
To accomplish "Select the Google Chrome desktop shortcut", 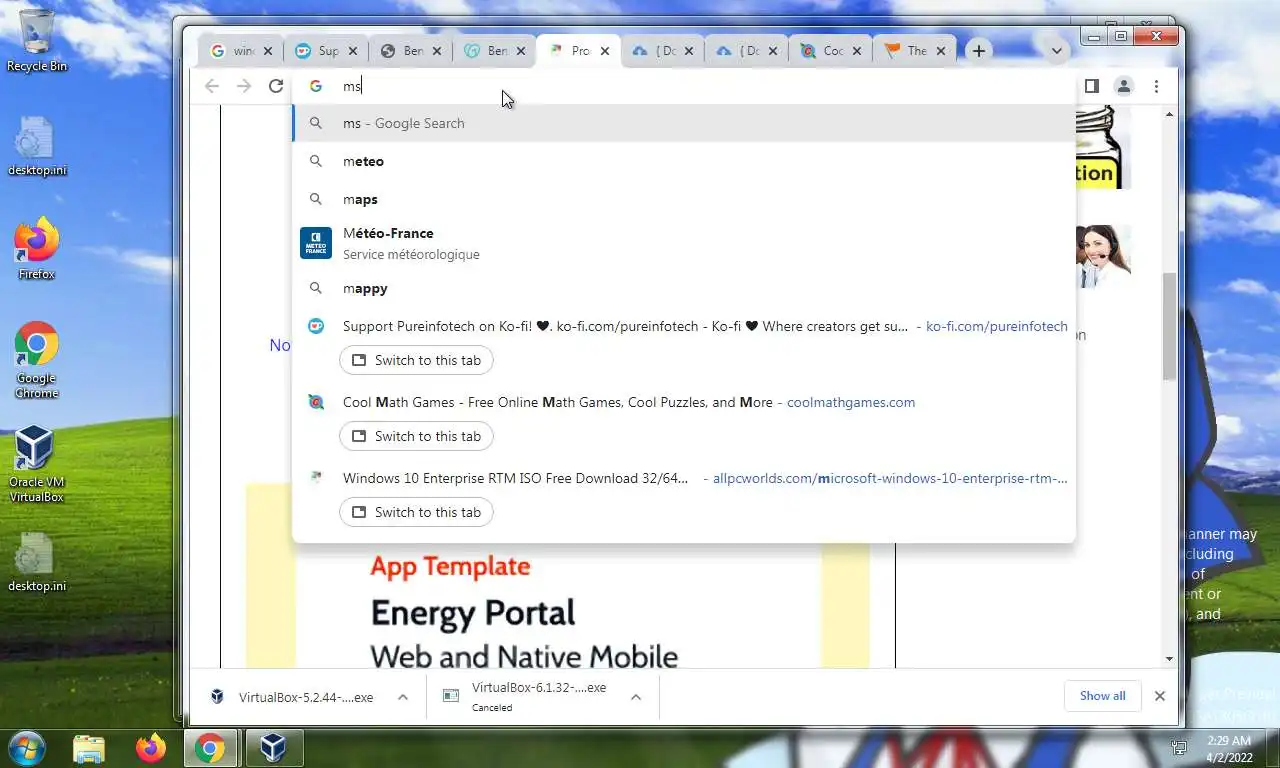I will click(37, 360).
